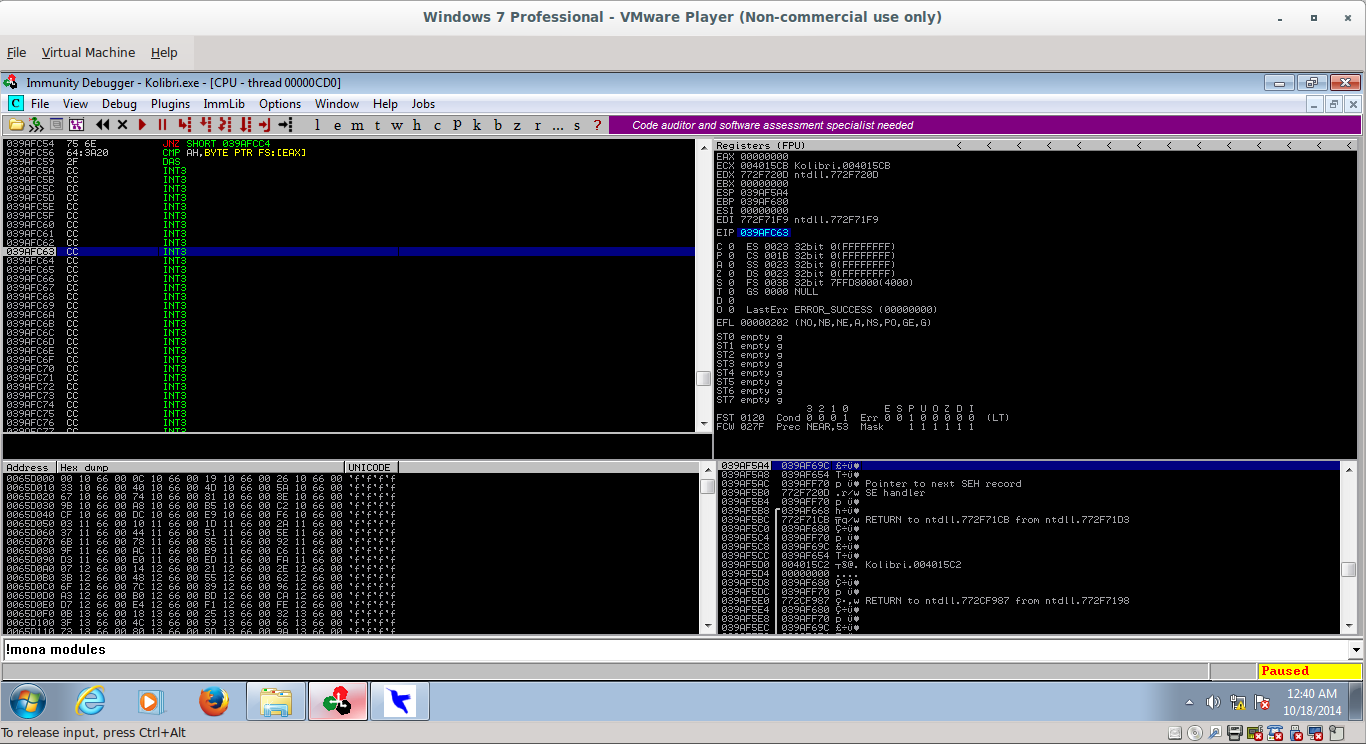Click the red question mark help icon
Viewport: 1366px width, 744px height.
(597, 125)
